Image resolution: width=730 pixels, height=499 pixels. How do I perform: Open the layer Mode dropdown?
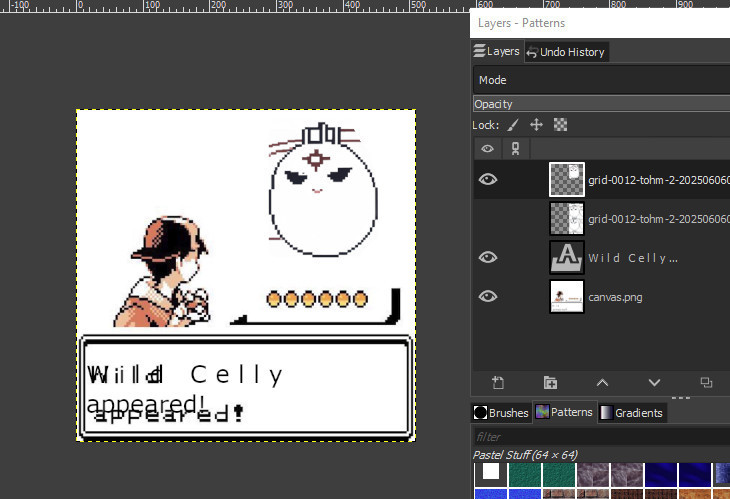pyautogui.click(x=601, y=80)
